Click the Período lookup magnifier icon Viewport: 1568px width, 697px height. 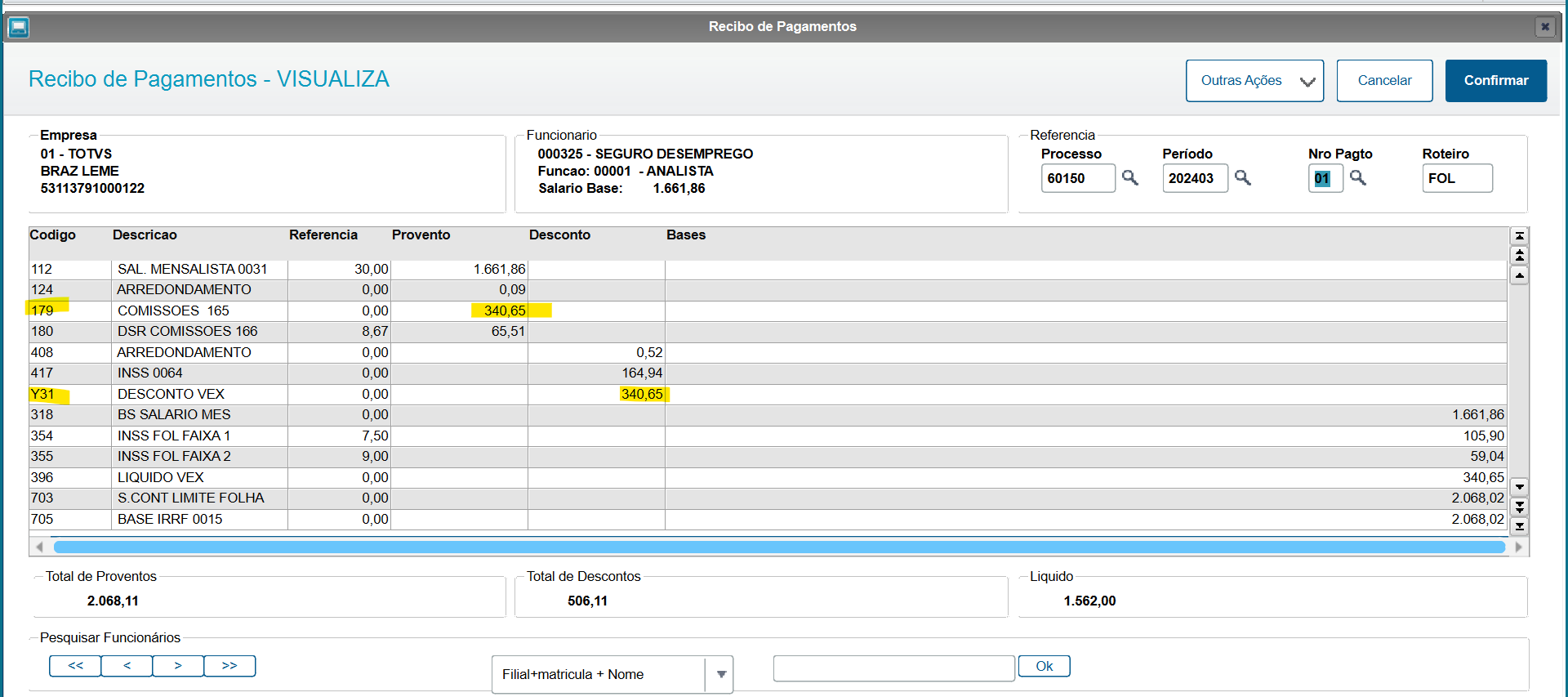click(x=1243, y=177)
